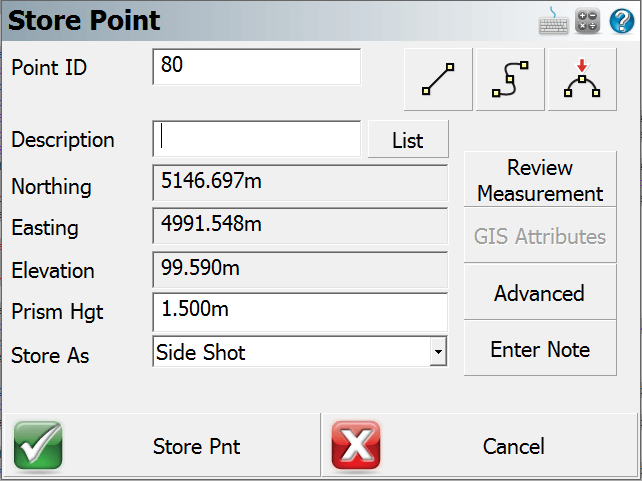
Task: Click the Side Shot text in Store As
Action: pyautogui.click(x=201, y=352)
